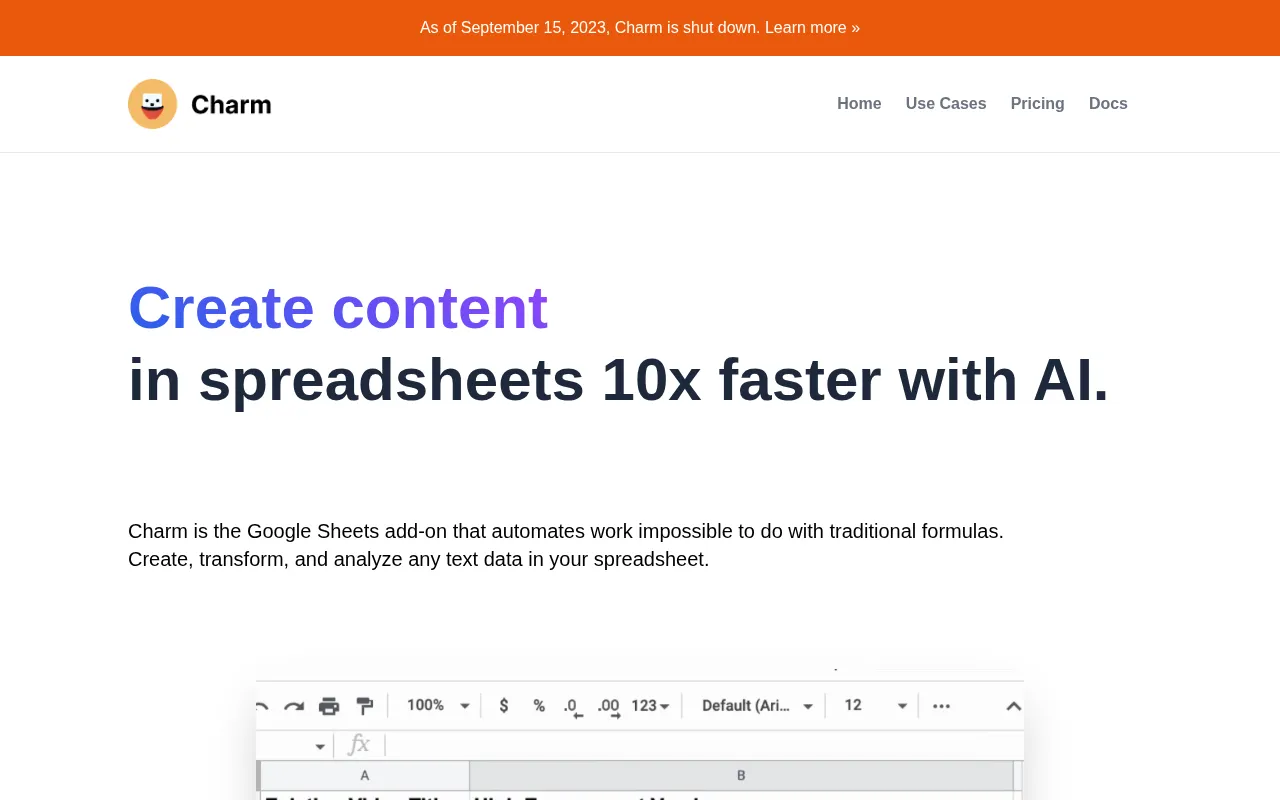
Task: Click the banner text "As of September 15, 2023"
Action: [x=513, y=28]
